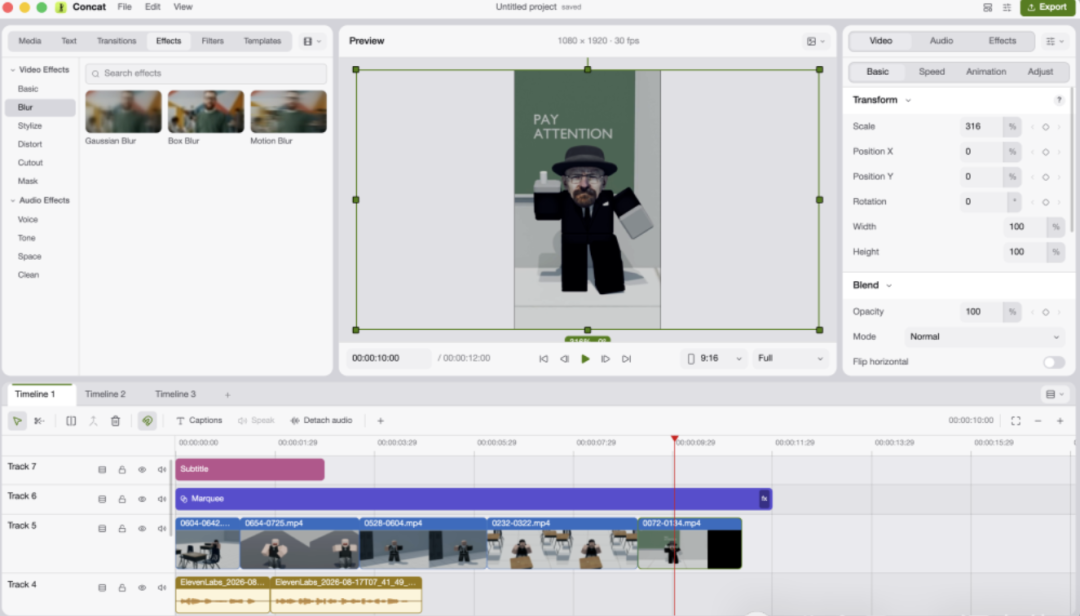1080x616 pixels.
Task: Add keyframe for Scale
Action: point(1046,127)
